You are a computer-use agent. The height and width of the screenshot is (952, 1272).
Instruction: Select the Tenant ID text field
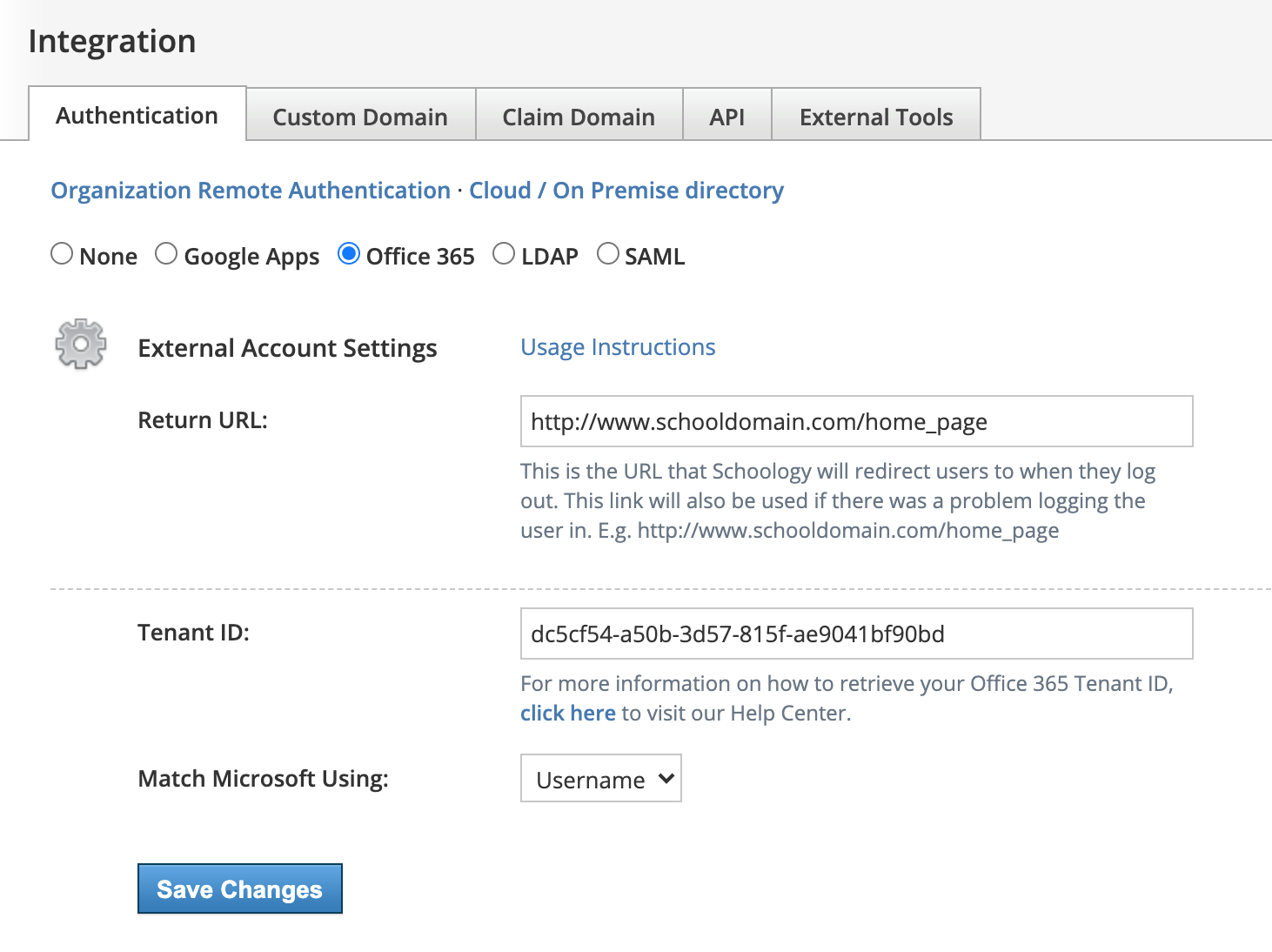click(855, 634)
